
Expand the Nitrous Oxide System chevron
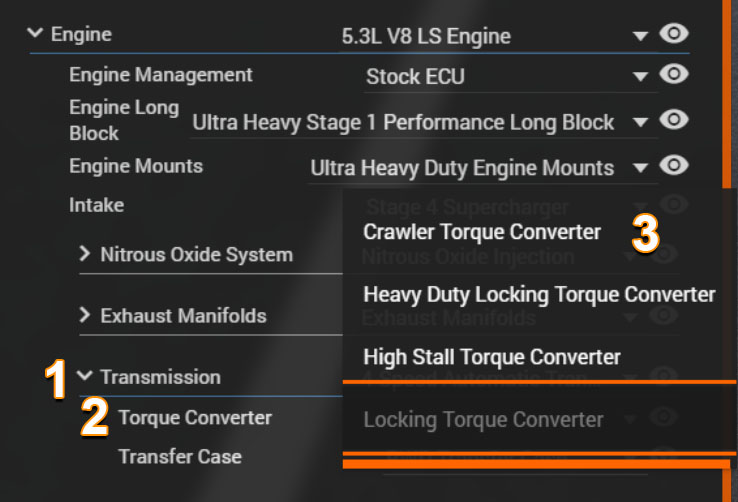(85, 254)
